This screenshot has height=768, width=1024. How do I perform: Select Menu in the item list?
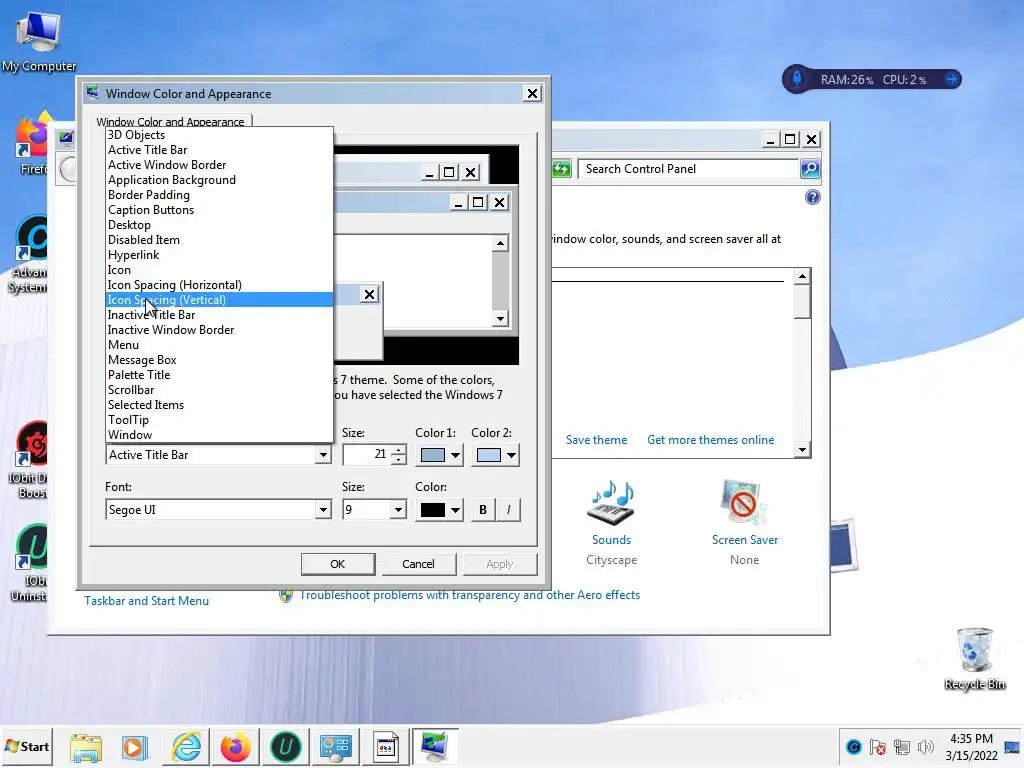click(x=219, y=345)
